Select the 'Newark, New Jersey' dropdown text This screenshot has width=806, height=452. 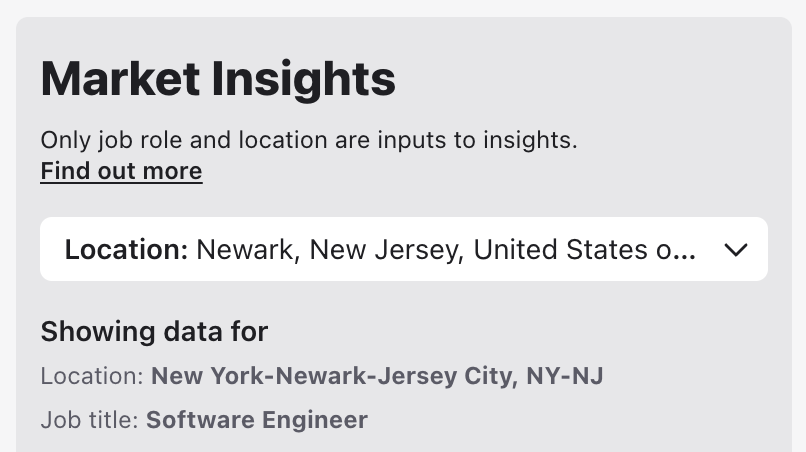[x=330, y=250]
